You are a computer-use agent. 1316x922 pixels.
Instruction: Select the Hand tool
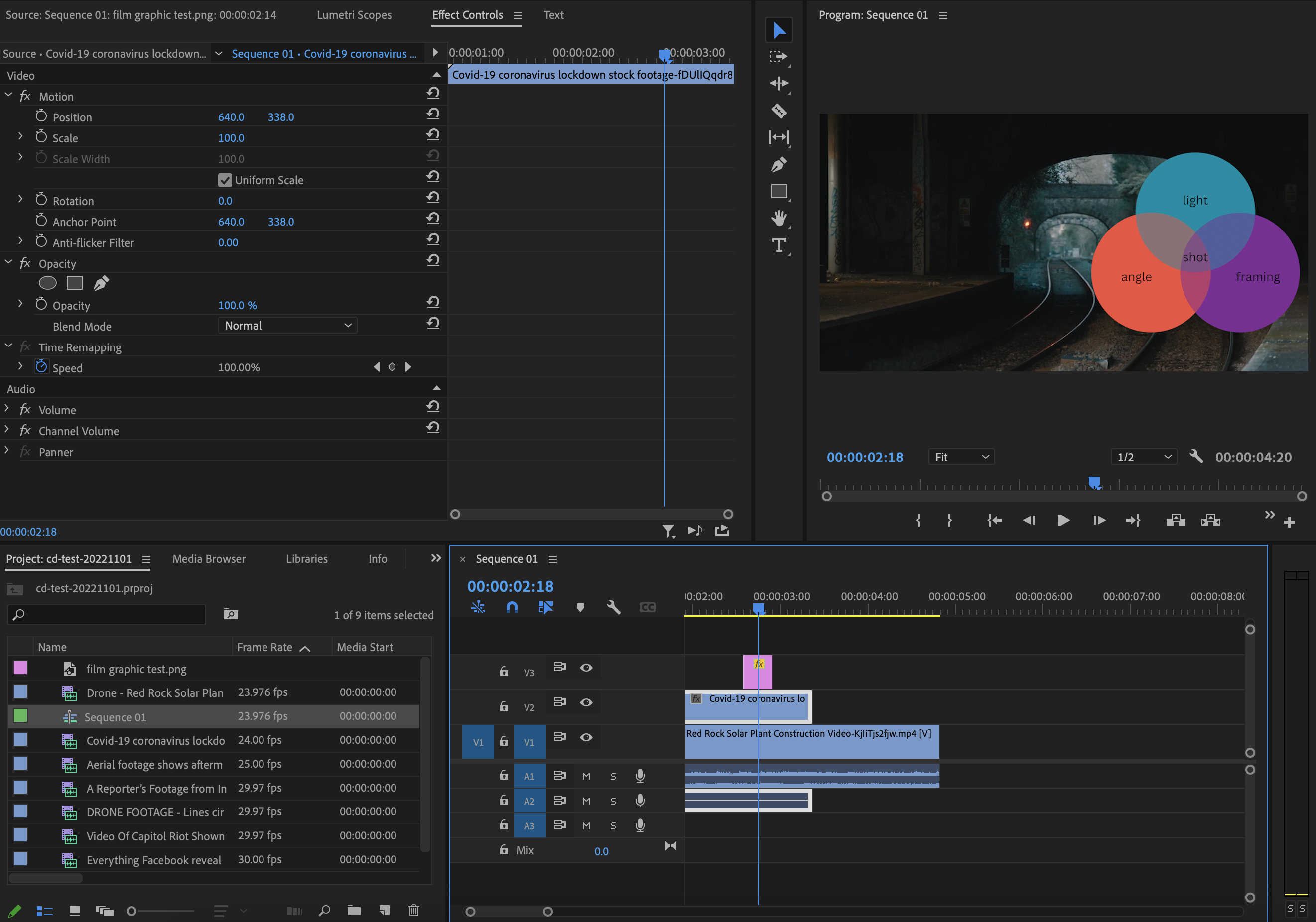[x=779, y=218]
